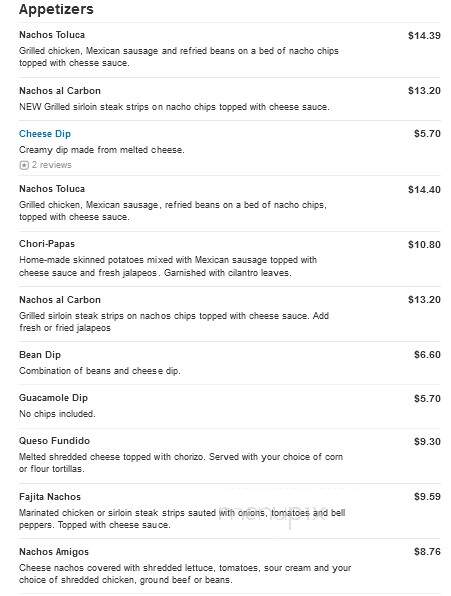Click the review star icon under Cheese Dip
Viewport: 451px width, 596px height.
point(24,165)
